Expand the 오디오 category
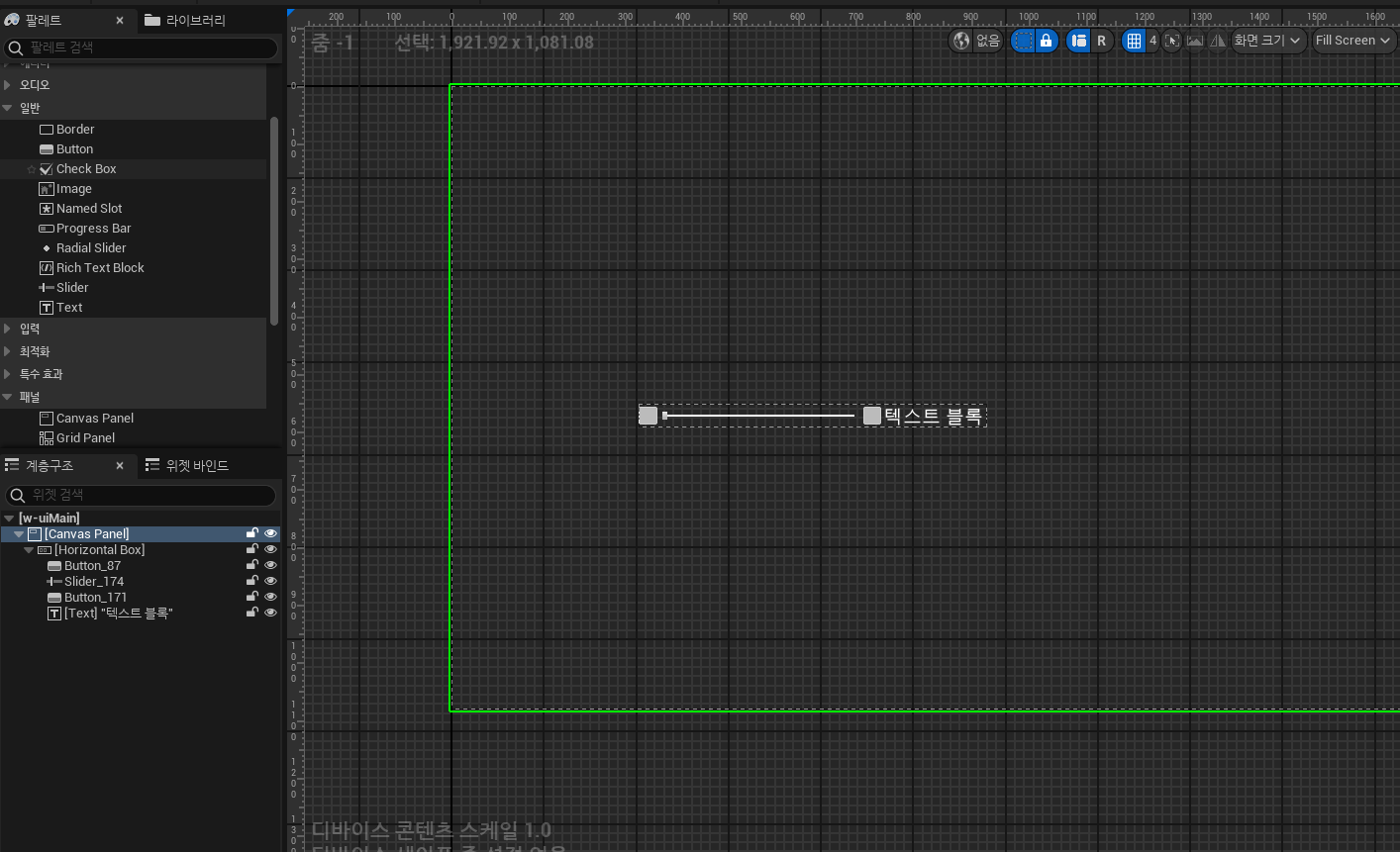Viewport: 1400px width, 852px height. pos(8,85)
